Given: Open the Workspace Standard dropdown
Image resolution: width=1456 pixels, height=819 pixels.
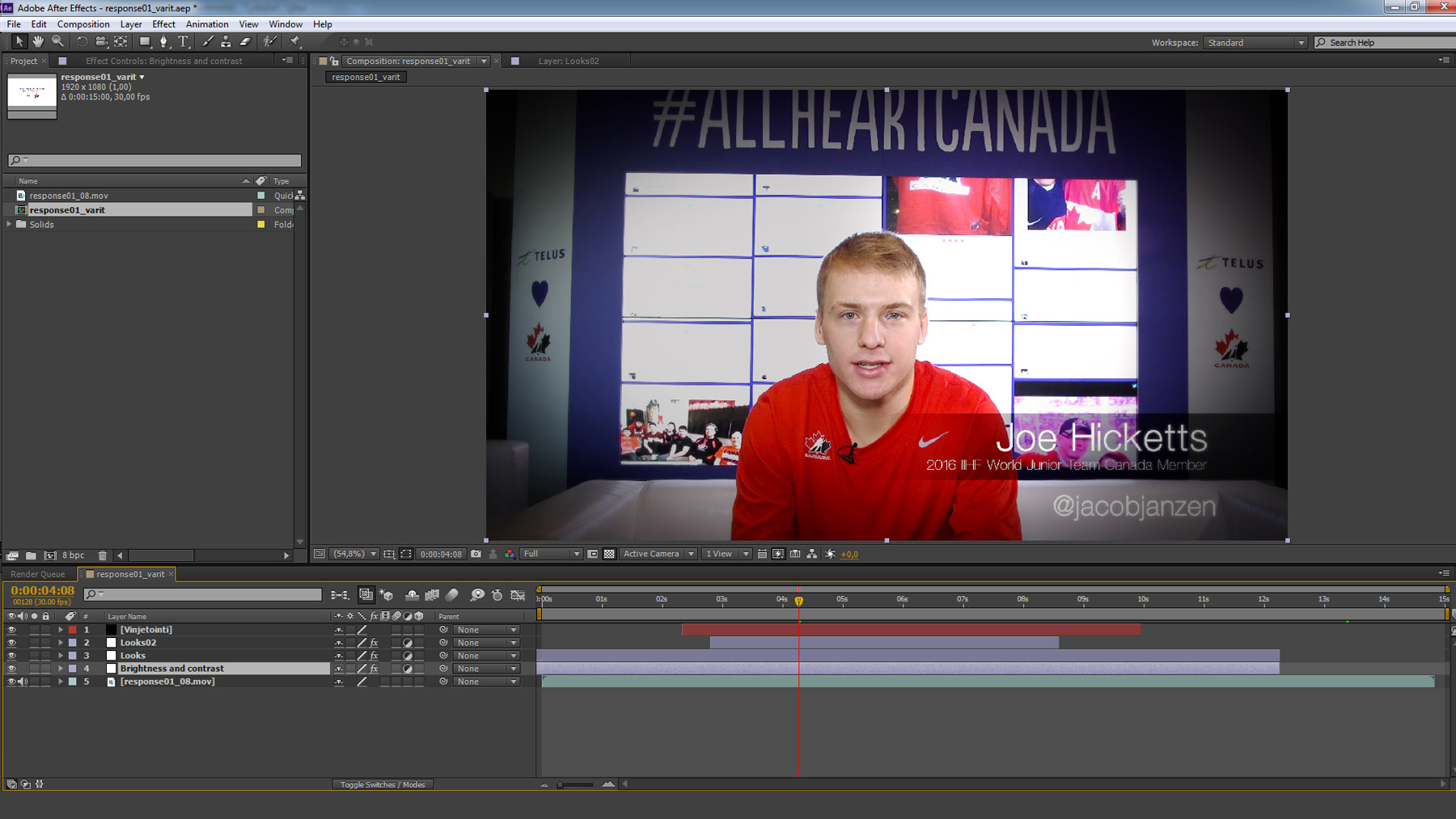Looking at the screenshot, I should point(1255,42).
